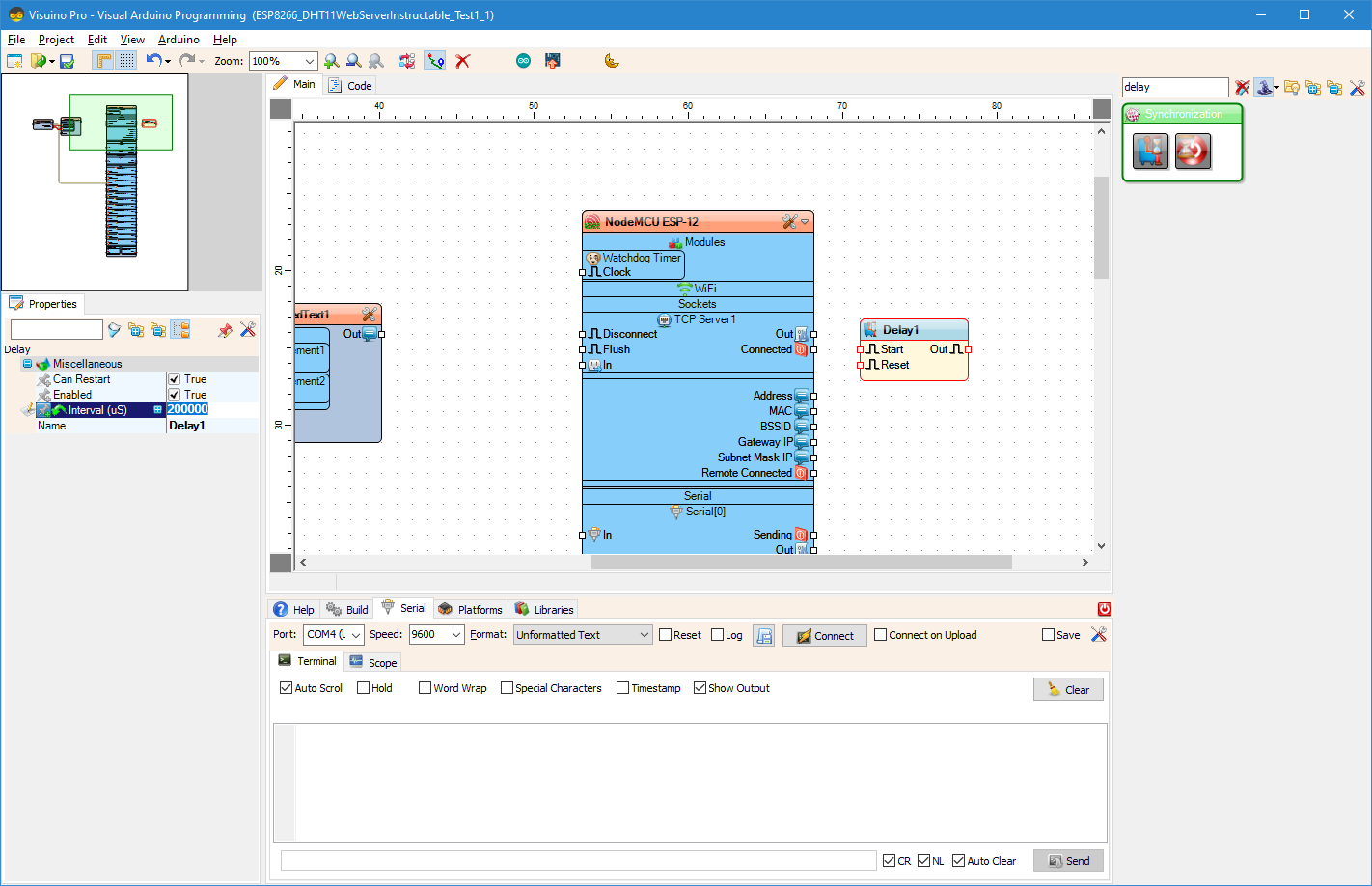Click the wizard hat icon in component palette
Image resolution: width=1372 pixels, height=886 pixels.
pyautogui.click(x=1263, y=87)
